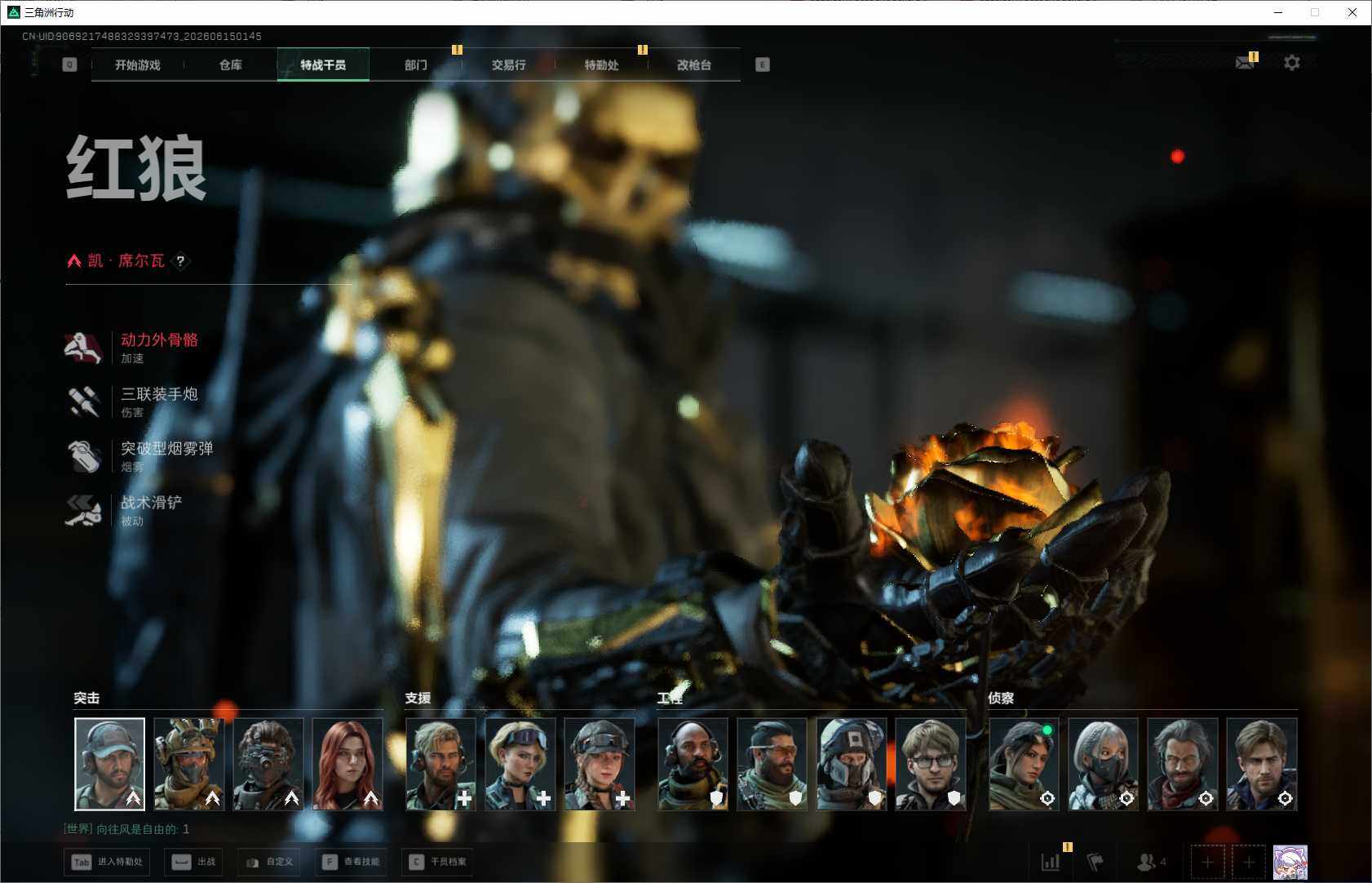Click the flags icon in bottom bar

click(1095, 862)
